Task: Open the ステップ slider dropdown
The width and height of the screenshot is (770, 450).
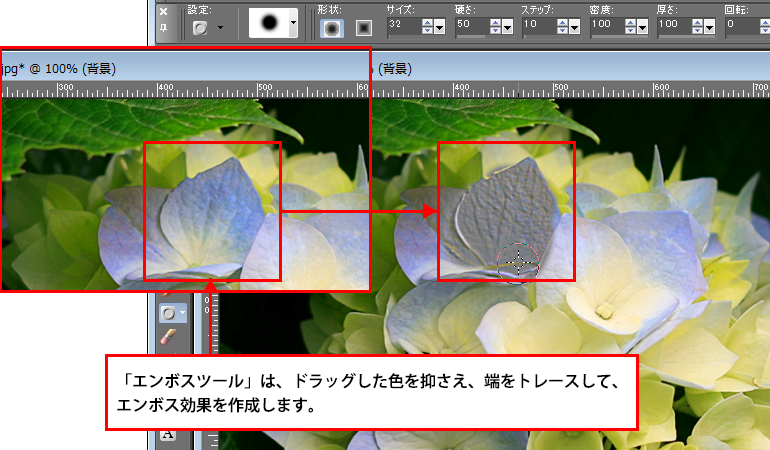Action: (x=575, y=28)
